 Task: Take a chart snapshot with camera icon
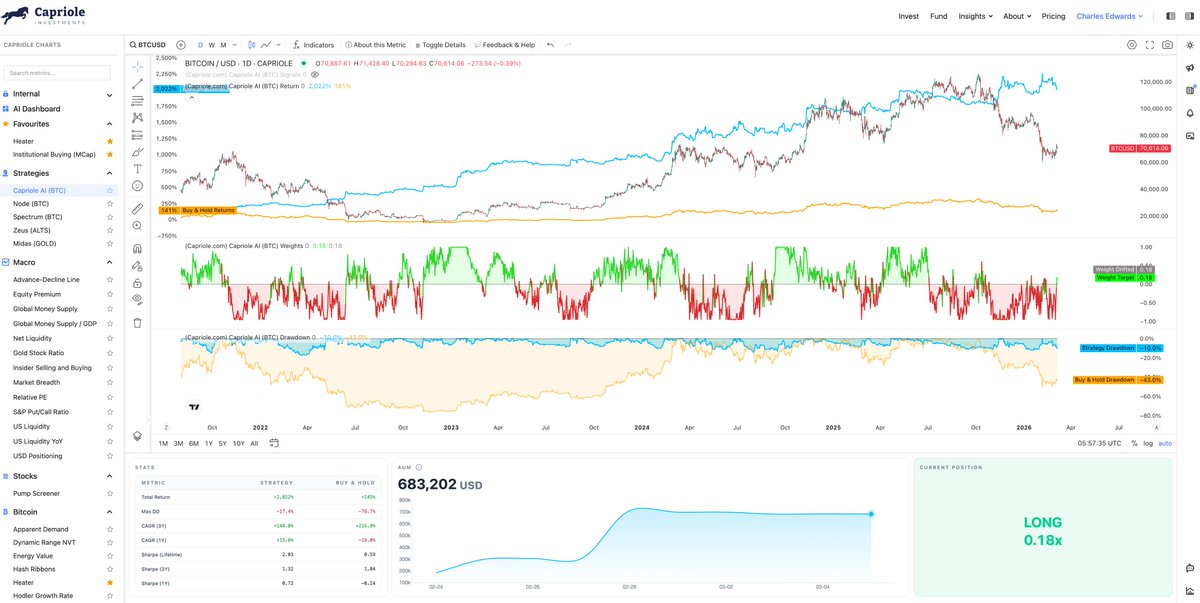point(1167,45)
